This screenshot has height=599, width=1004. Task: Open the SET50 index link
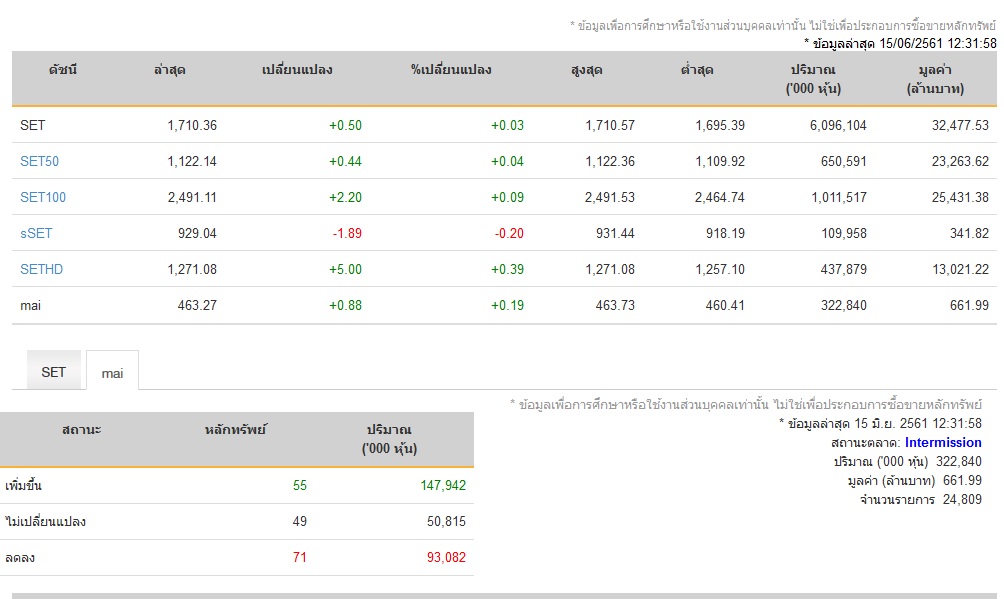point(39,161)
